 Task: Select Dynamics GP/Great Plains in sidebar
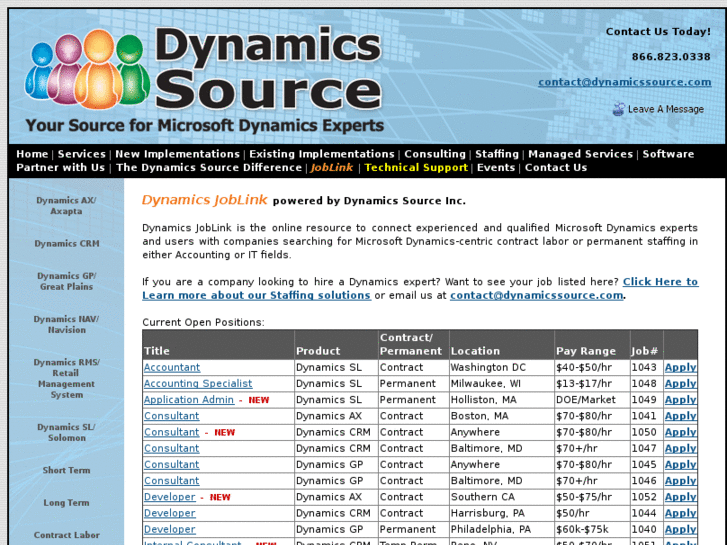[66, 281]
